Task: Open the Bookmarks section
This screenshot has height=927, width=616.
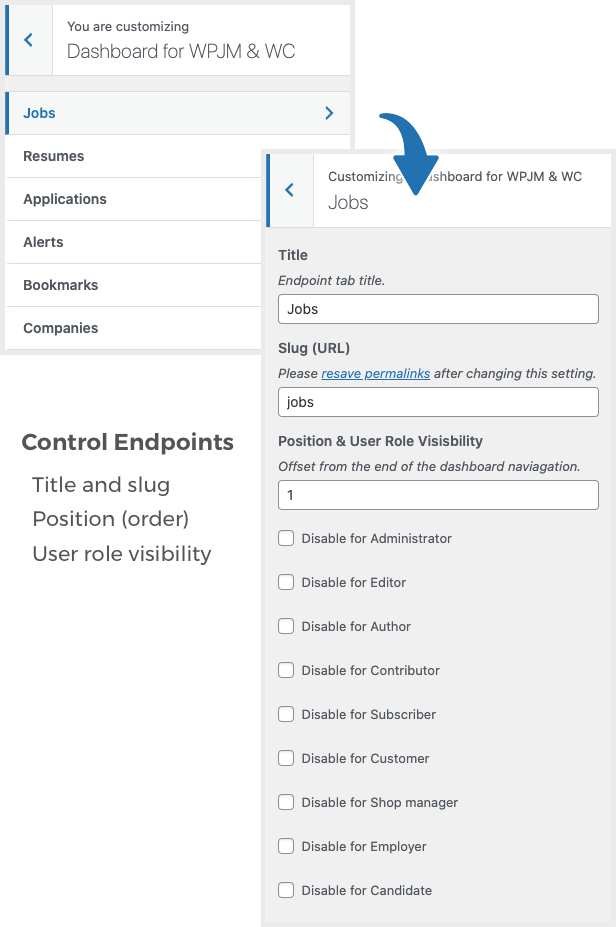Action: coord(61,285)
